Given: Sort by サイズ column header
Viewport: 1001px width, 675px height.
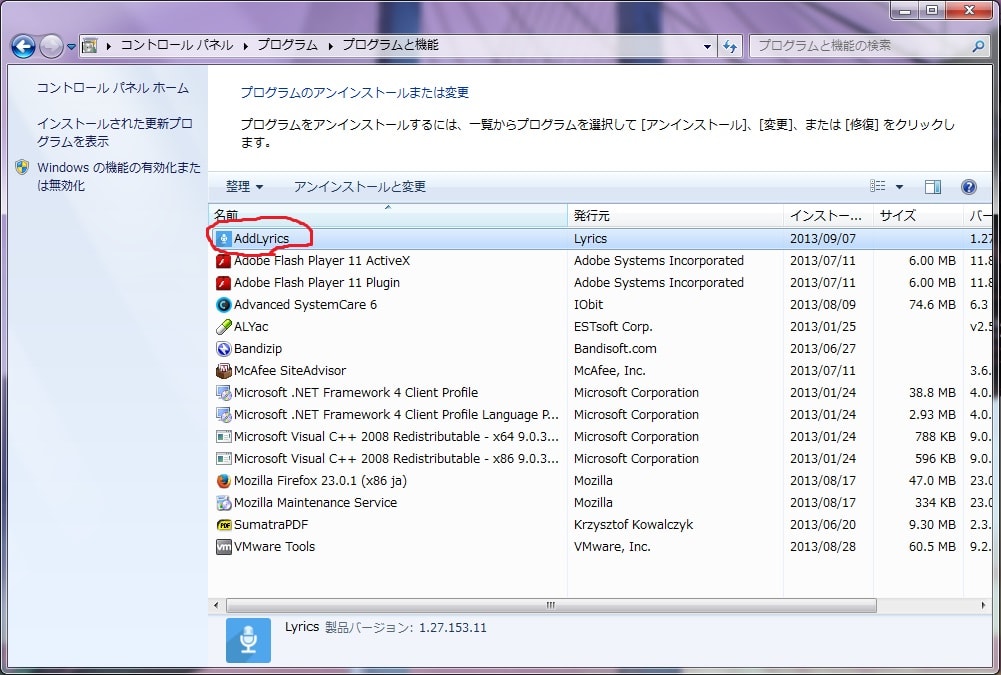Looking at the screenshot, I should 918,215.
